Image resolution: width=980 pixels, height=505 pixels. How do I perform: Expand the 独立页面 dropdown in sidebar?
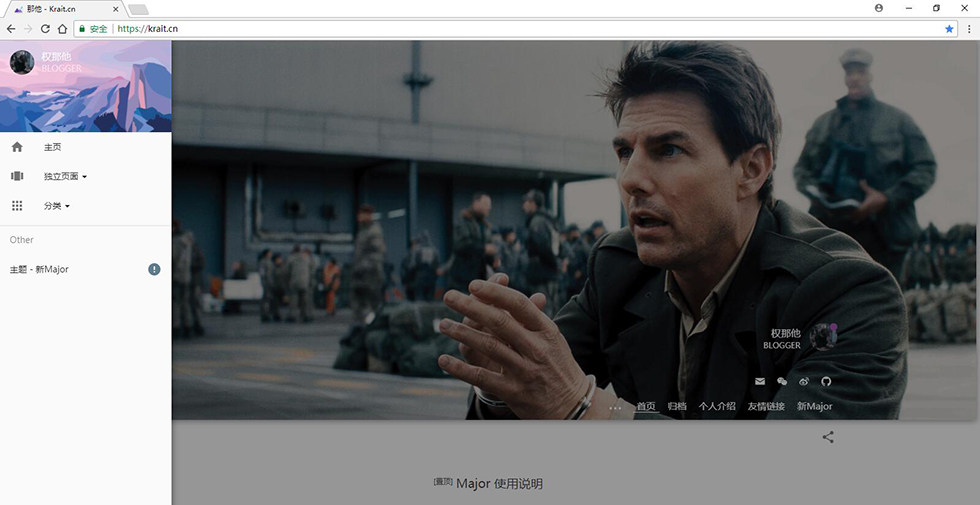pyautogui.click(x=65, y=177)
